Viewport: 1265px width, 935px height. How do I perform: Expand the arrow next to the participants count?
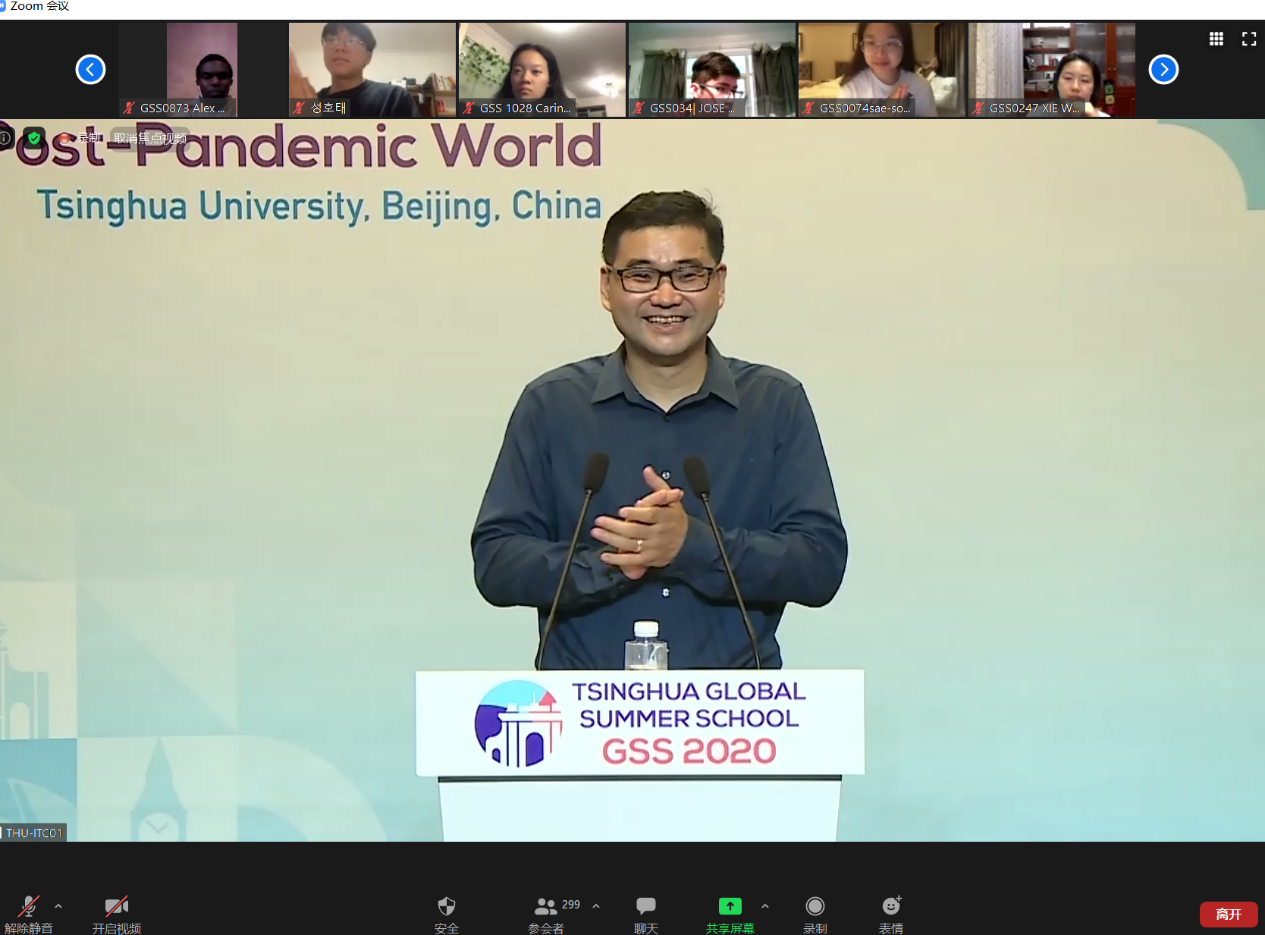coord(596,906)
